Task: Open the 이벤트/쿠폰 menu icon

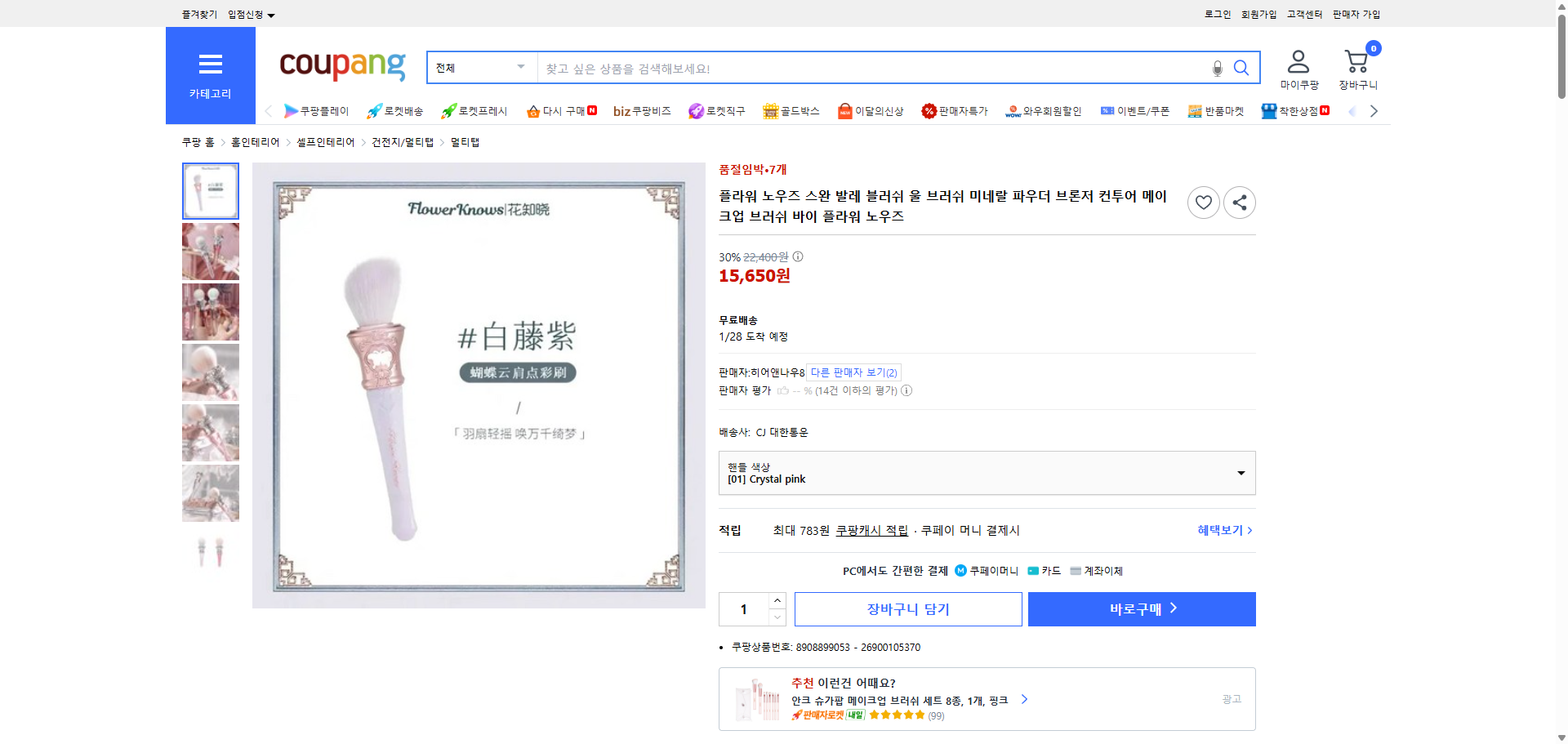Action: coord(1134,110)
